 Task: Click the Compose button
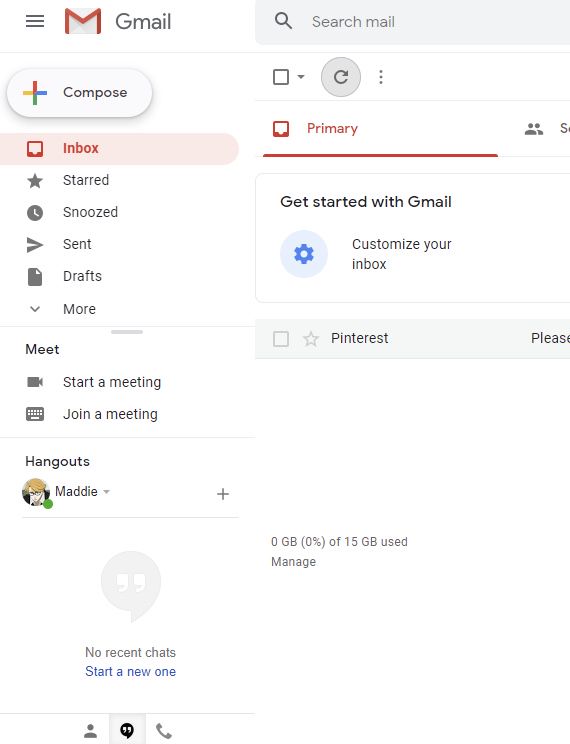(79, 93)
